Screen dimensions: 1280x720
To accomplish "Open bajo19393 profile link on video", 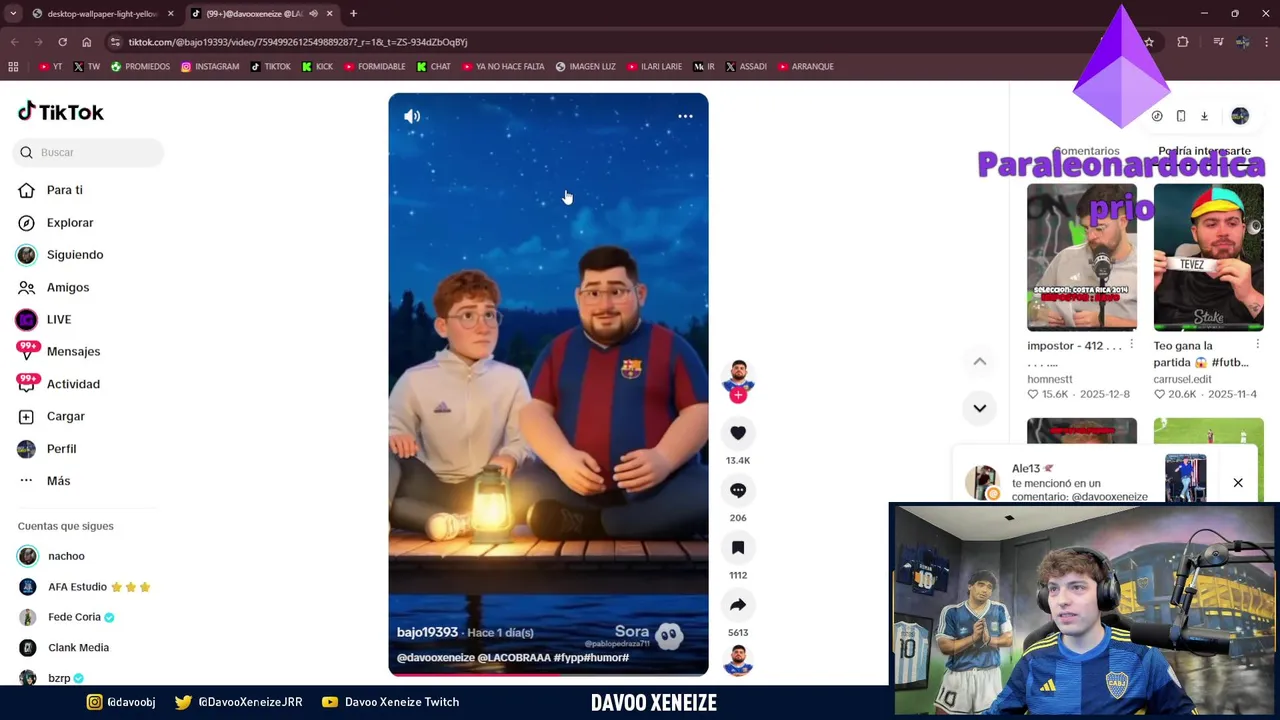I will [x=427, y=632].
